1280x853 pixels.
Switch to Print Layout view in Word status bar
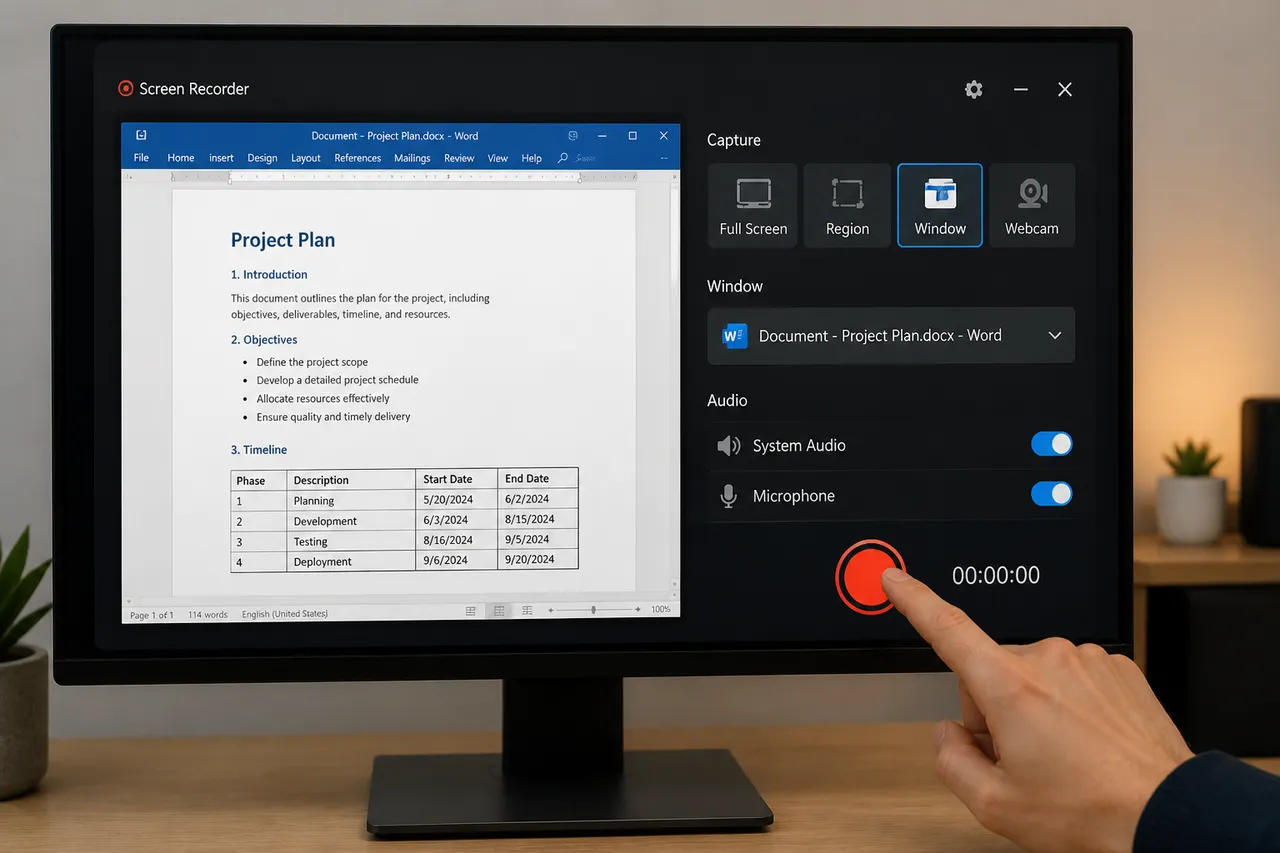click(499, 610)
